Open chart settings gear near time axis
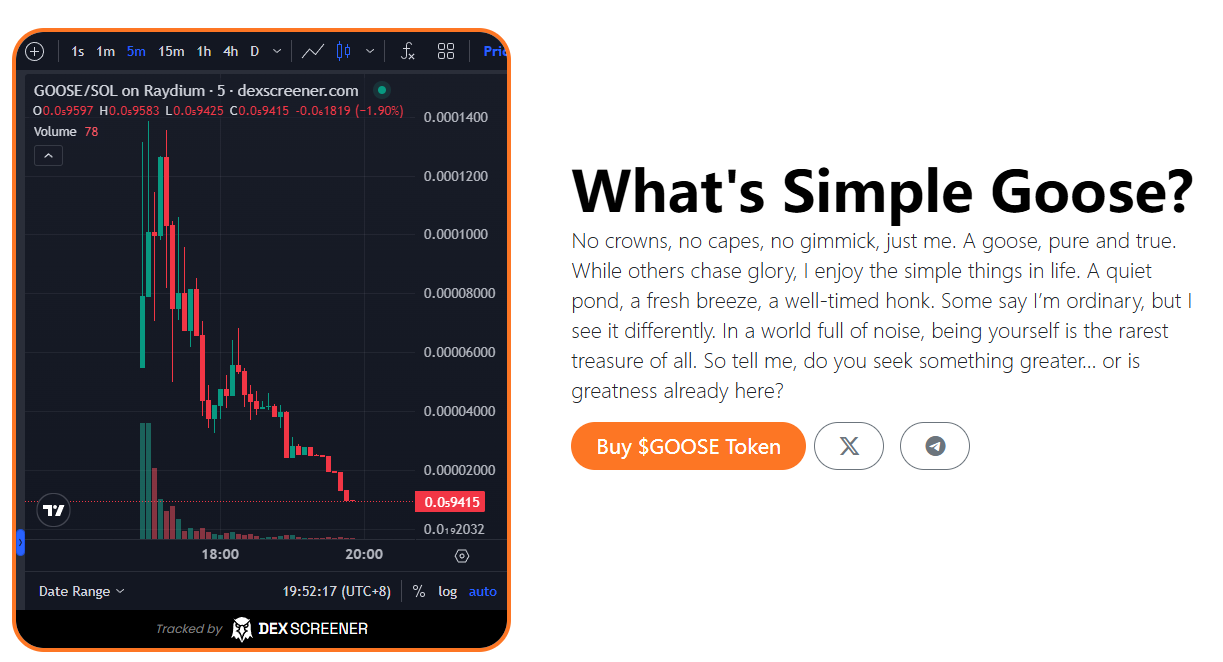This screenshot has height=662, width=1223. pos(462,555)
